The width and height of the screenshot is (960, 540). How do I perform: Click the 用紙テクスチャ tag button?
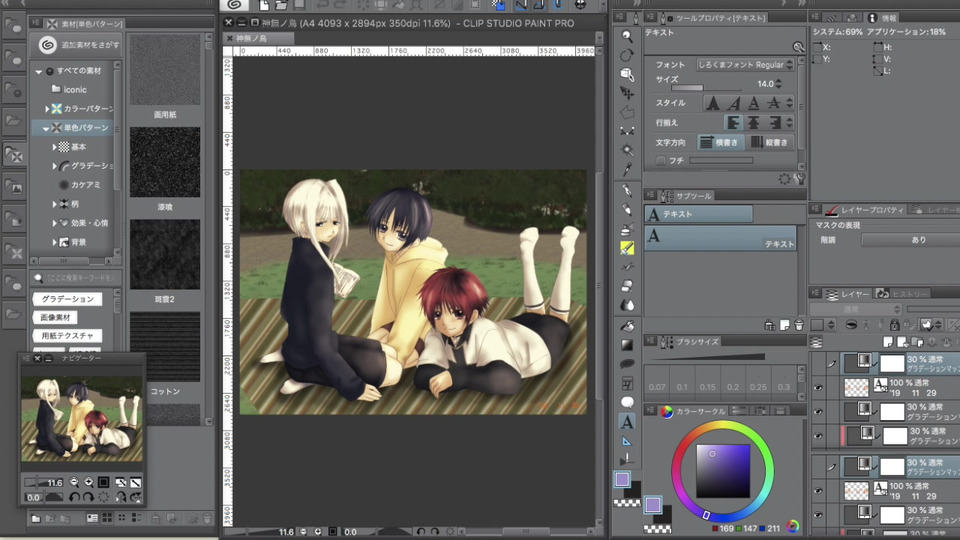tap(67, 335)
